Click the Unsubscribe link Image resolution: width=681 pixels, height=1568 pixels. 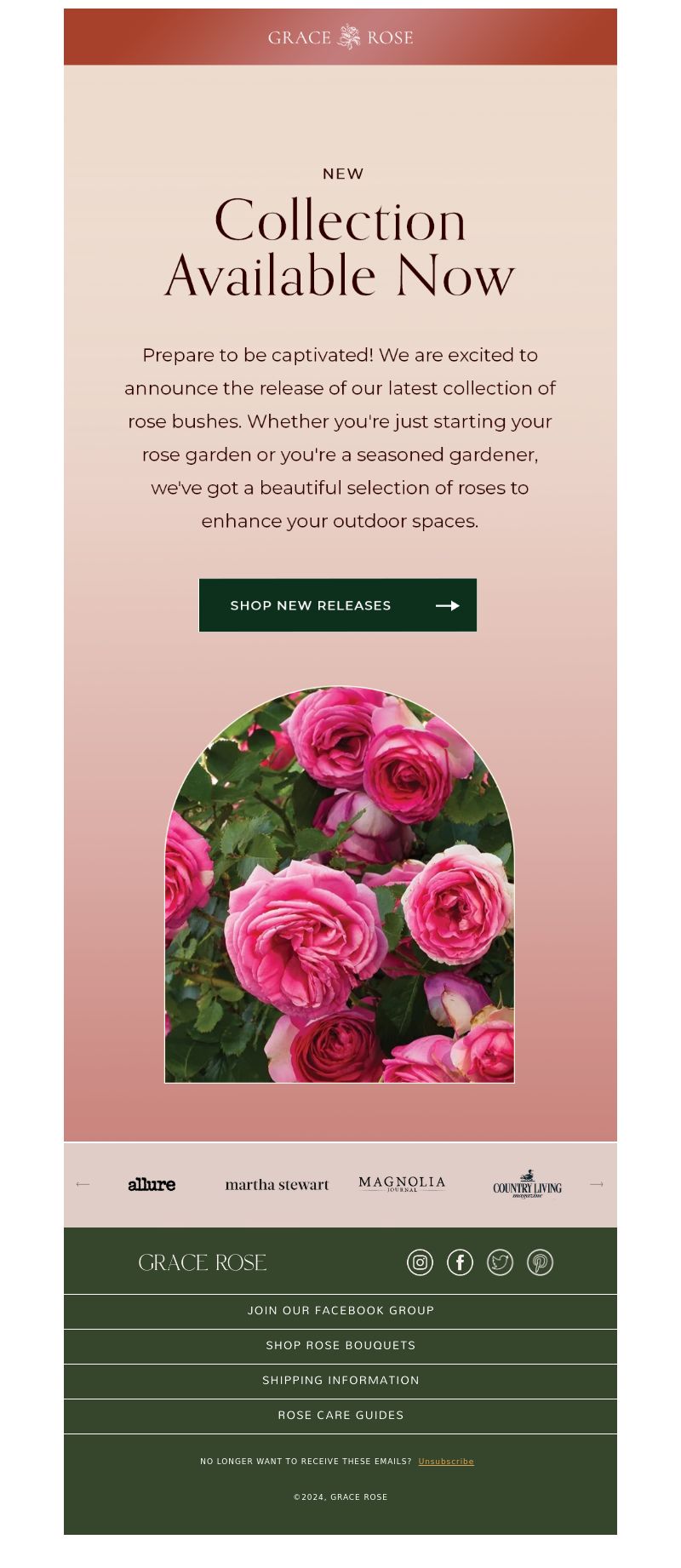(x=446, y=1462)
